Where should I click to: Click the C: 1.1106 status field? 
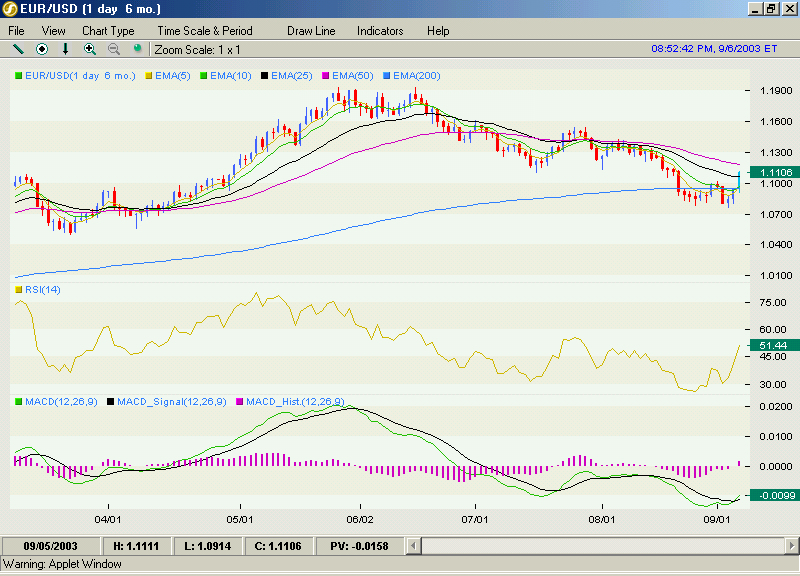pyautogui.click(x=278, y=546)
